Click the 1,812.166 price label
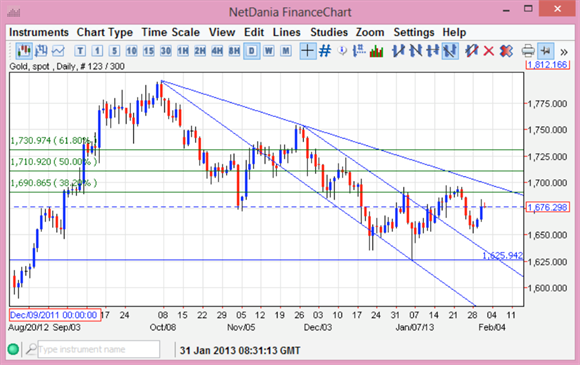 coord(547,65)
